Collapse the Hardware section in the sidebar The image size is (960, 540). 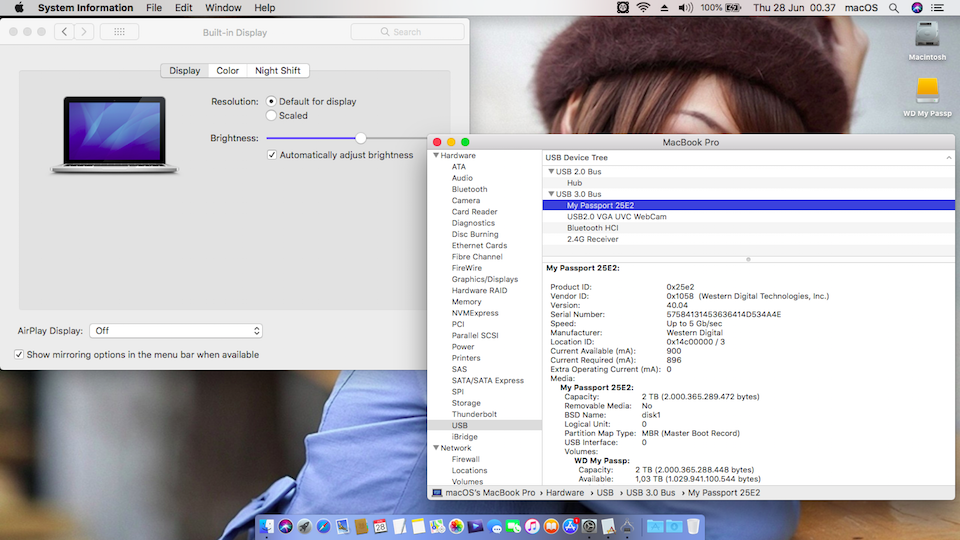[436, 156]
